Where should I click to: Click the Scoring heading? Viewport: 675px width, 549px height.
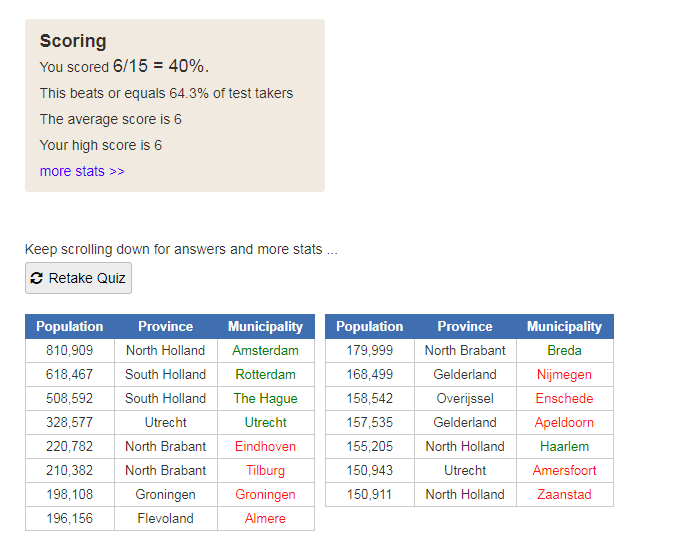tap(73, 41)
